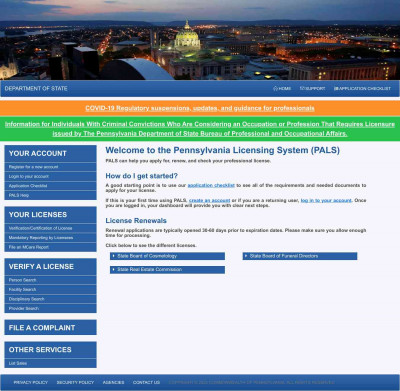
Task: Open Support in the top navigation bar
Action: point(312,88)
